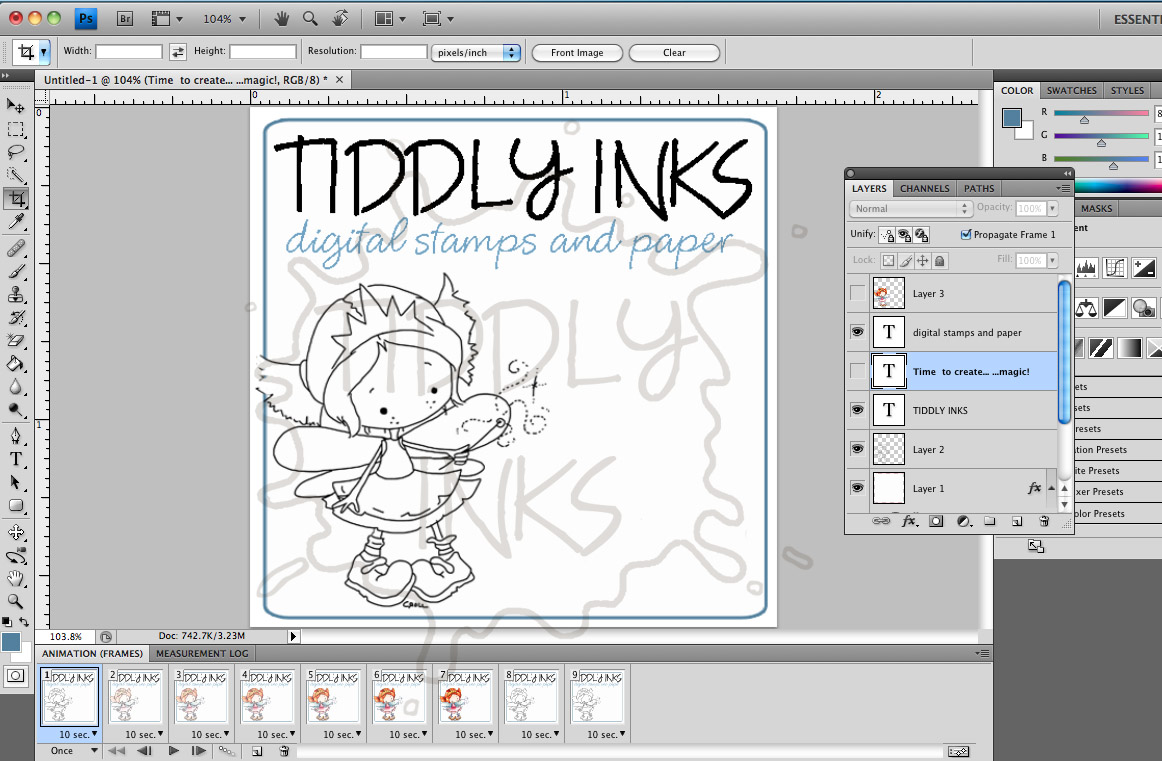The image size is (1162, 761).
Task: Delete layer with Layers trash icon
Action: [1044, 522]
